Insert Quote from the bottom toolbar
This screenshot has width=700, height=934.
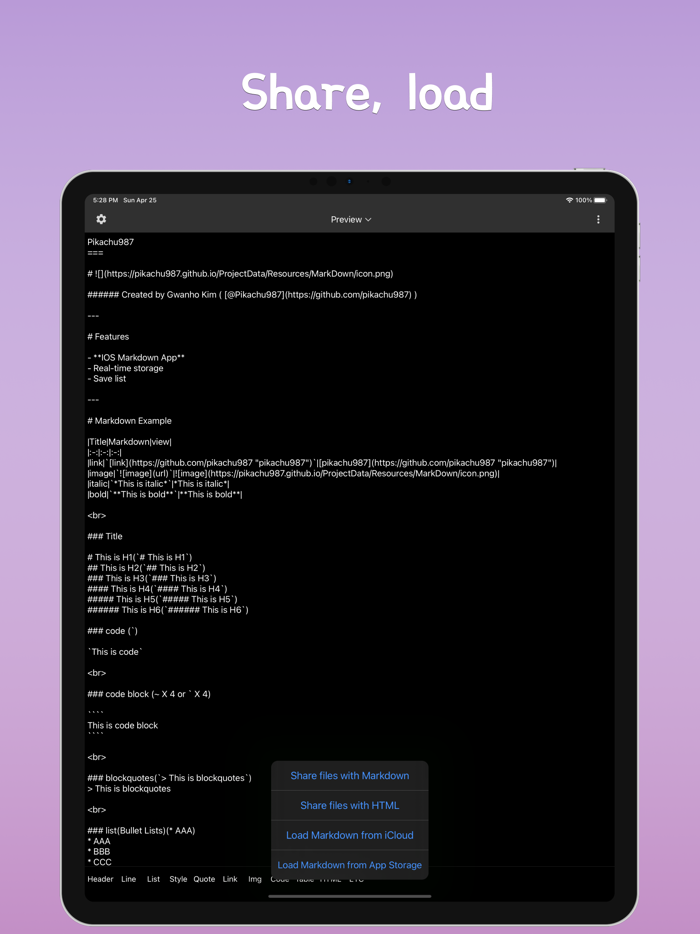pos(204,879)
